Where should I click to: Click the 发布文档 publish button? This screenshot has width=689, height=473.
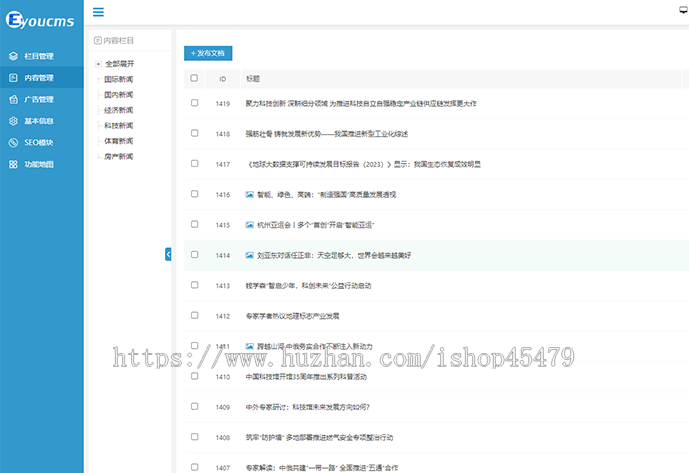click(x=208, y=53)
